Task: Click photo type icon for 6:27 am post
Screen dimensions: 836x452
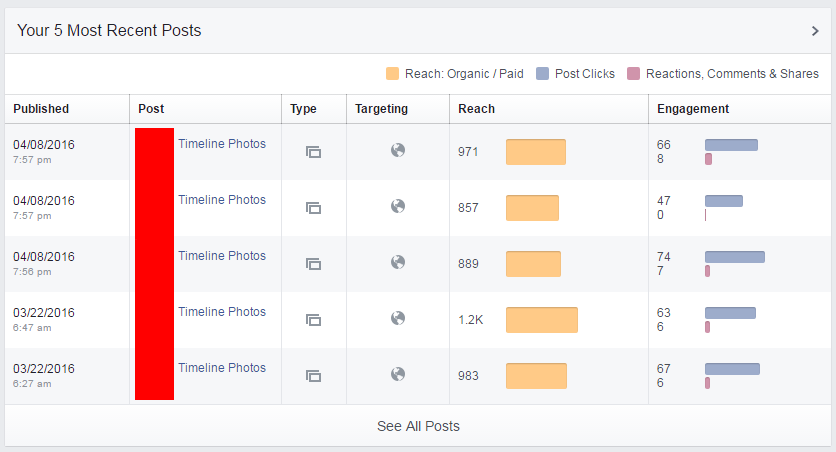Action: 313,376
